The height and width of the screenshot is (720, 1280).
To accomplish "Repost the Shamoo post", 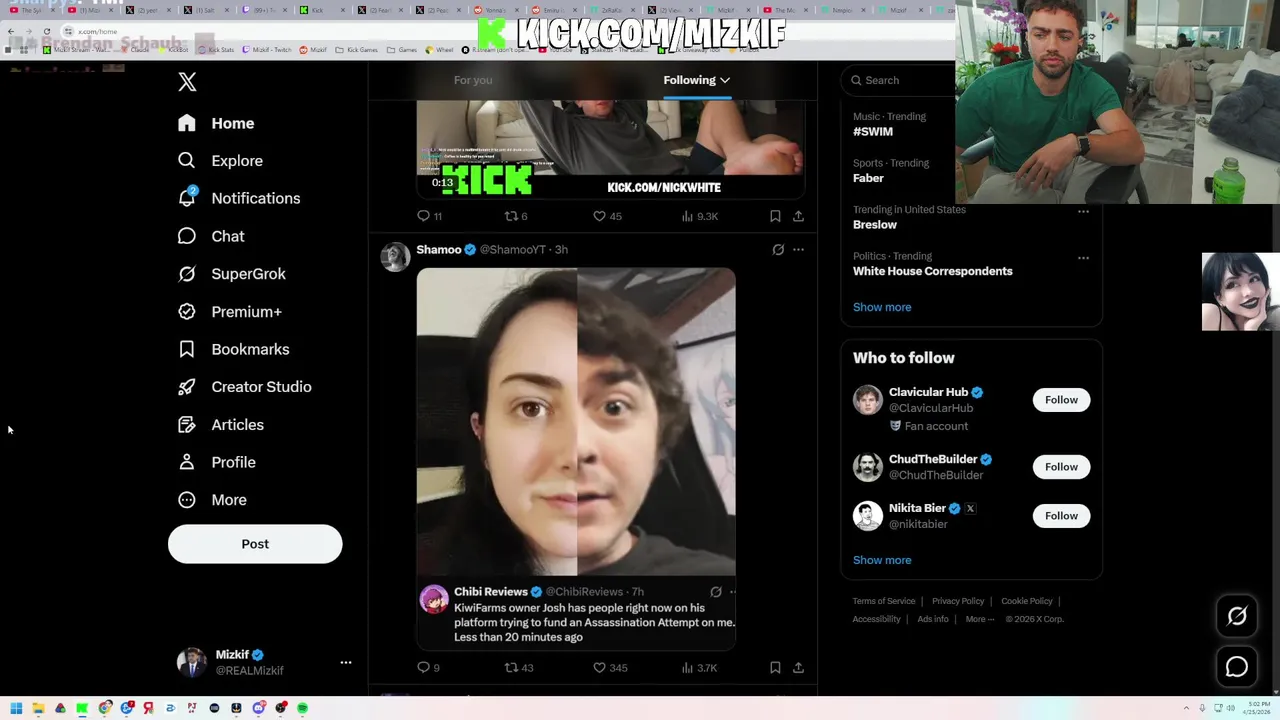I will tap(518, 667).
